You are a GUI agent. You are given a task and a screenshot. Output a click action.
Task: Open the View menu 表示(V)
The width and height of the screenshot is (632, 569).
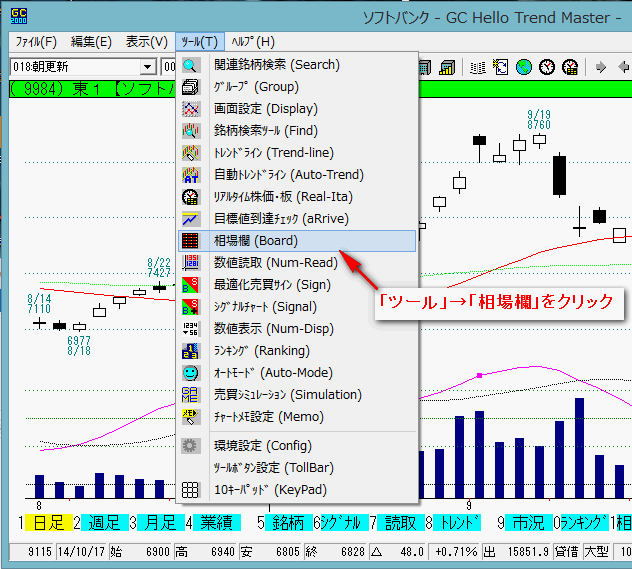click(x=146, y=42)
